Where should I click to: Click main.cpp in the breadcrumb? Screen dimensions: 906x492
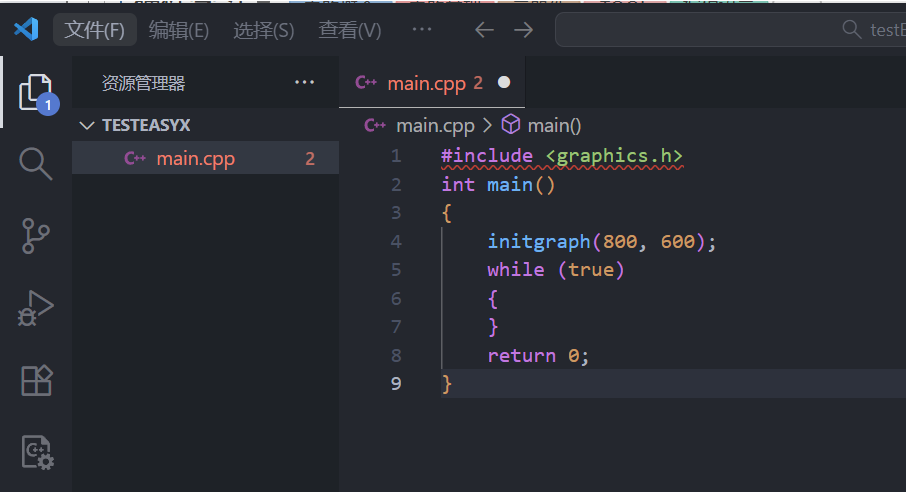pos(435,126)
